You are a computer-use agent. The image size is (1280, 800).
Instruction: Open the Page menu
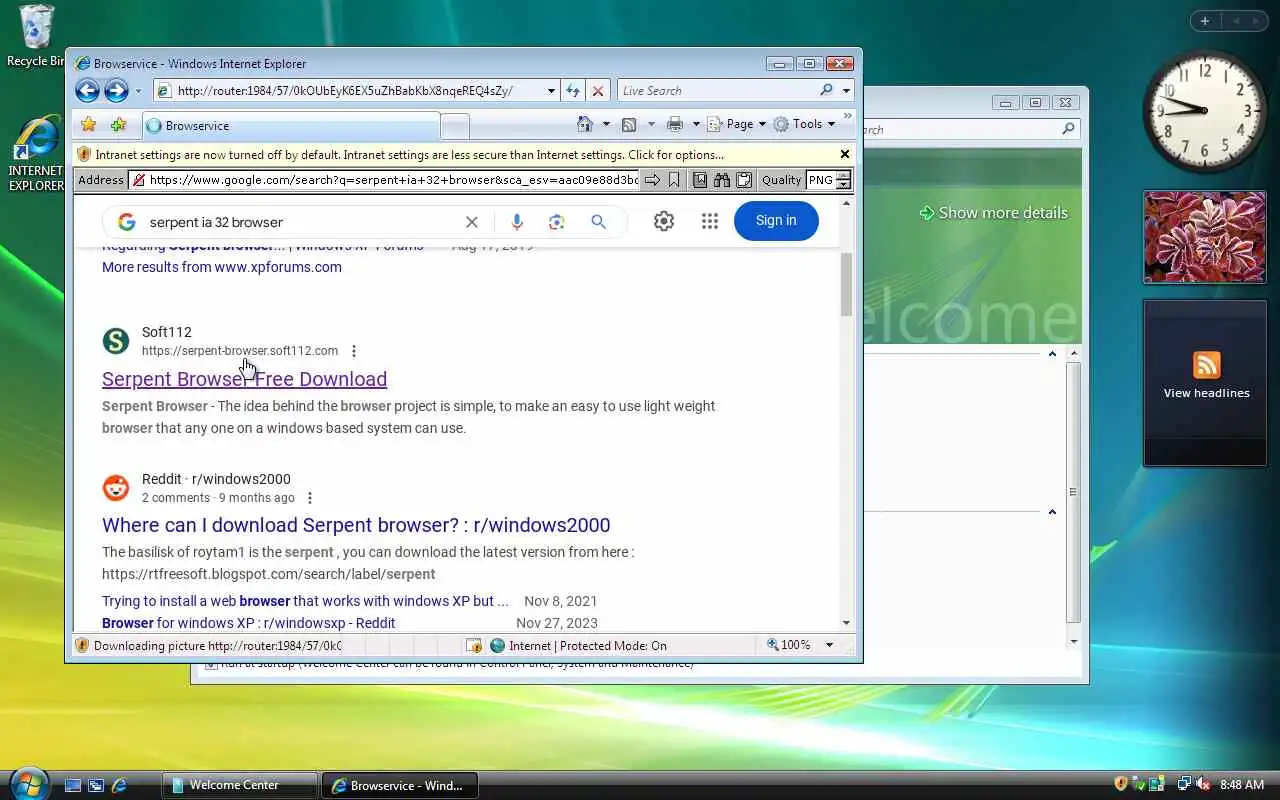click(736, 124)
